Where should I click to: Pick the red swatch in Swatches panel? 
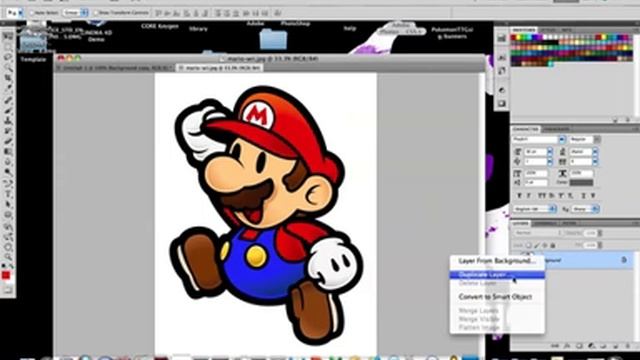tap(514, 38)
